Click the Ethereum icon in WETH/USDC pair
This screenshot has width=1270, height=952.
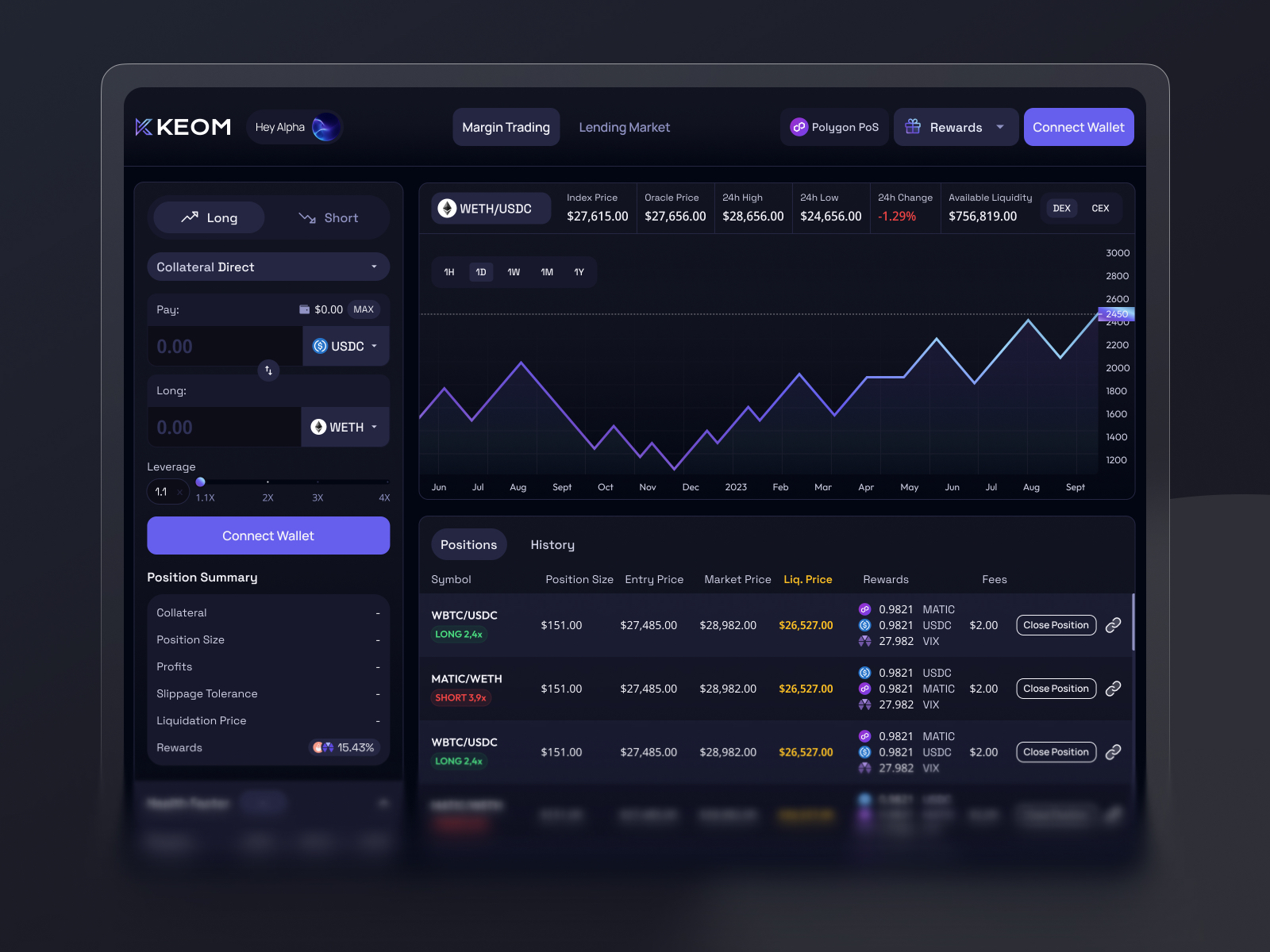[x=447, y=209]
